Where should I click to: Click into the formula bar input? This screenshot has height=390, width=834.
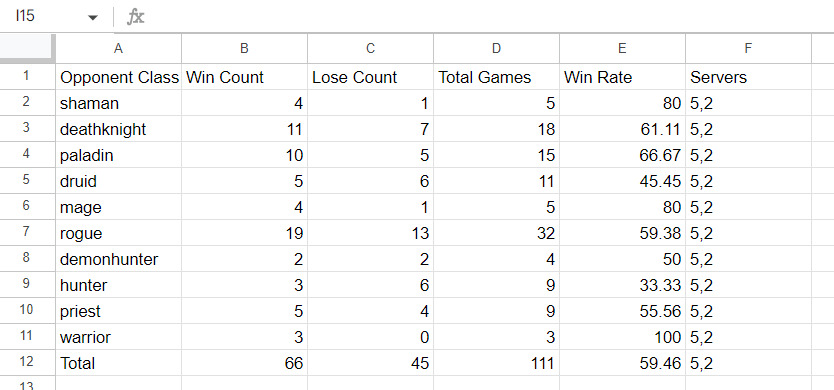pos(489,17)
